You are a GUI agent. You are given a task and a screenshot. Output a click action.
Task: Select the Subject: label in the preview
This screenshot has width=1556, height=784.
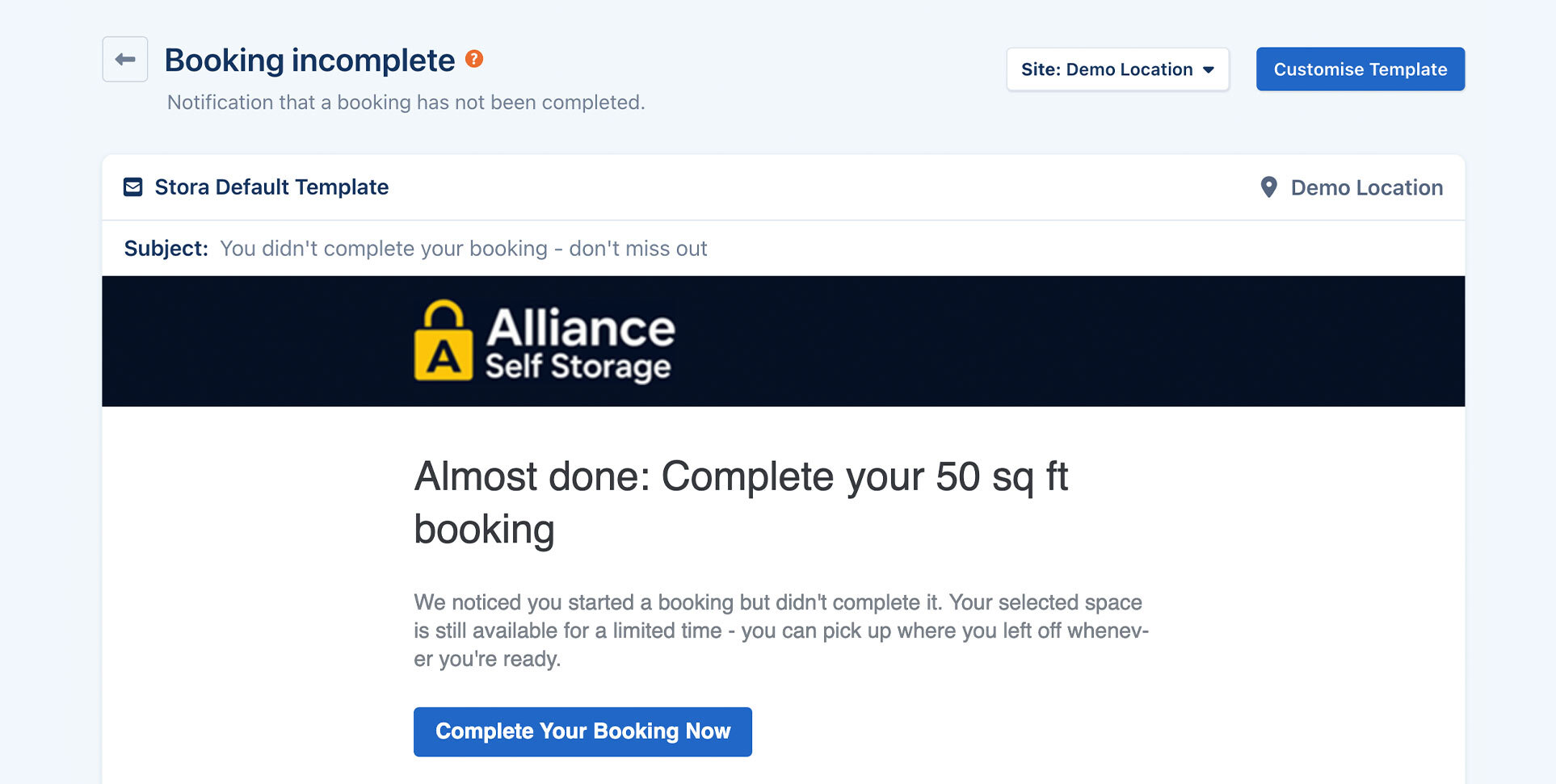coord(166,248)
